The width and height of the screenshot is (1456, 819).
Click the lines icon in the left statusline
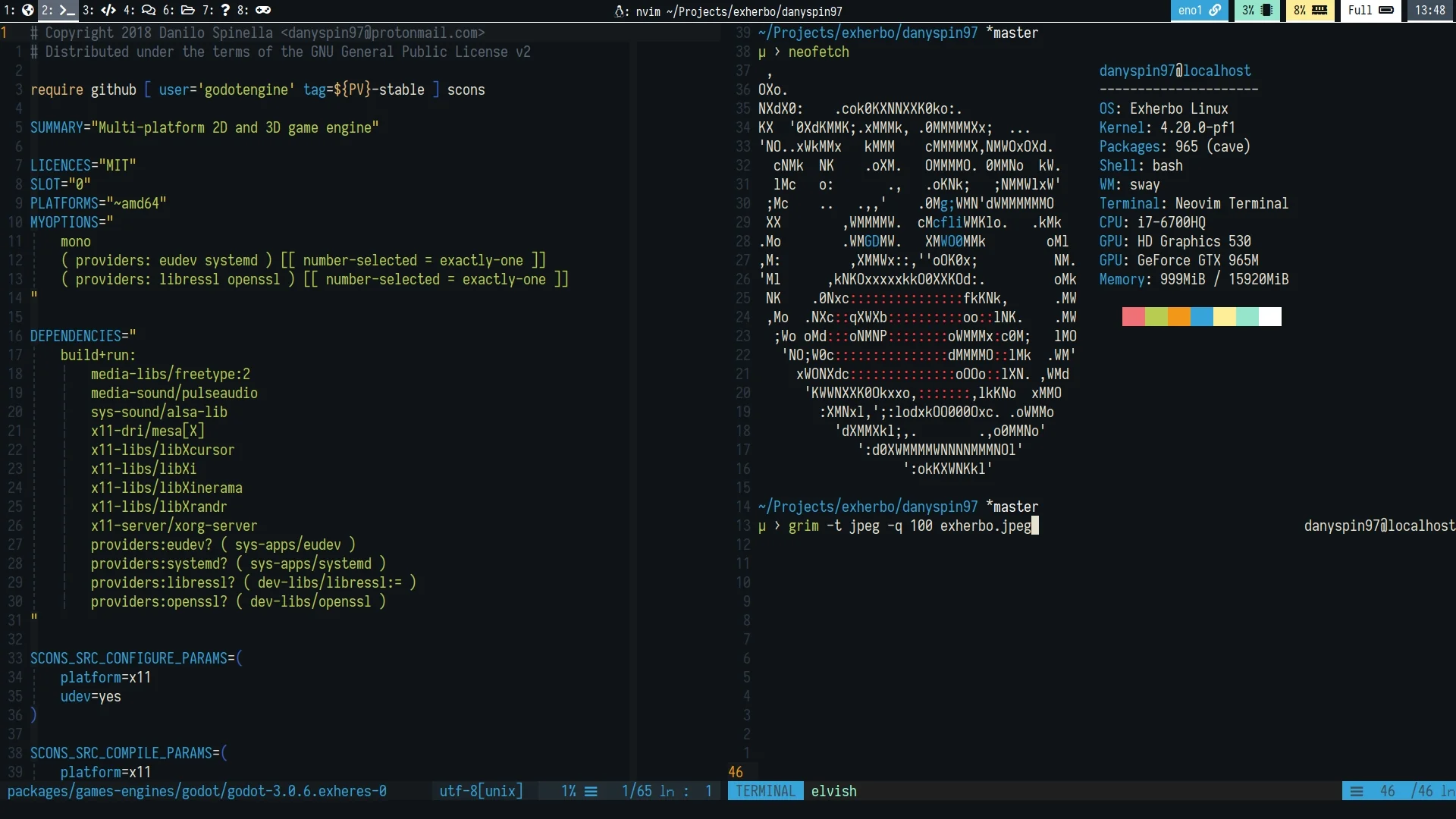click(x=591, y=792)
